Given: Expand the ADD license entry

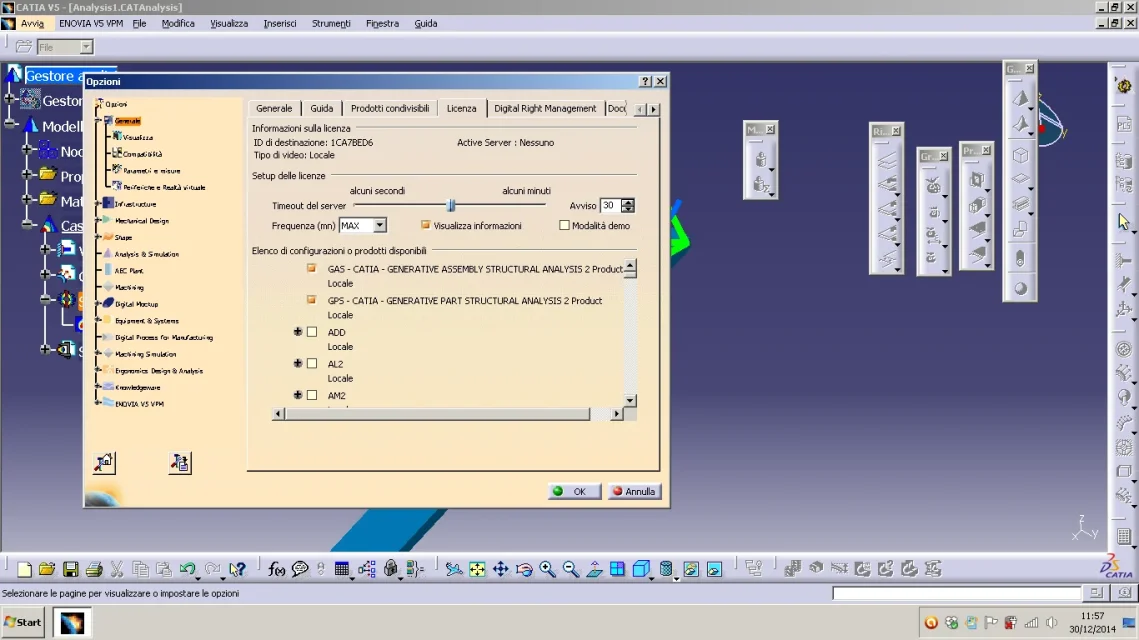Looking at the screenshot, I should point(298,332).
